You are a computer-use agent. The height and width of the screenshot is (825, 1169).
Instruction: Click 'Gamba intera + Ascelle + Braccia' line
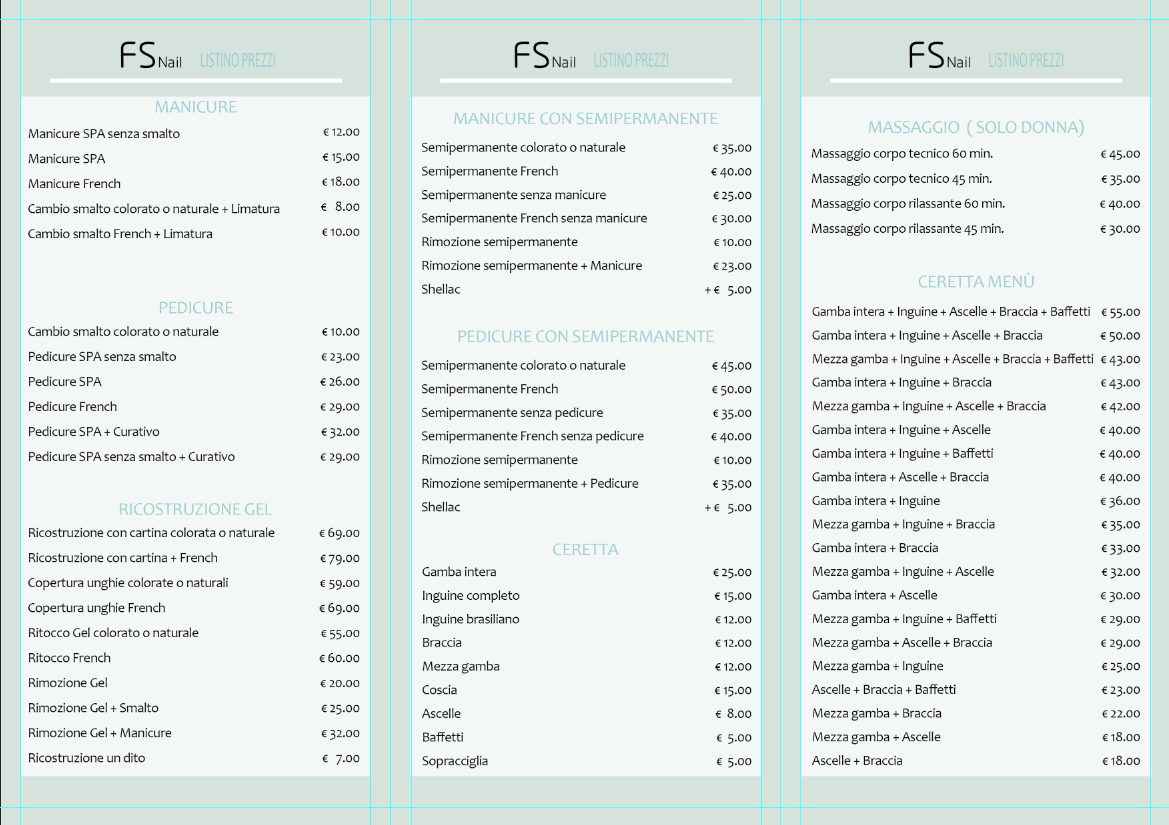[900, 477]
